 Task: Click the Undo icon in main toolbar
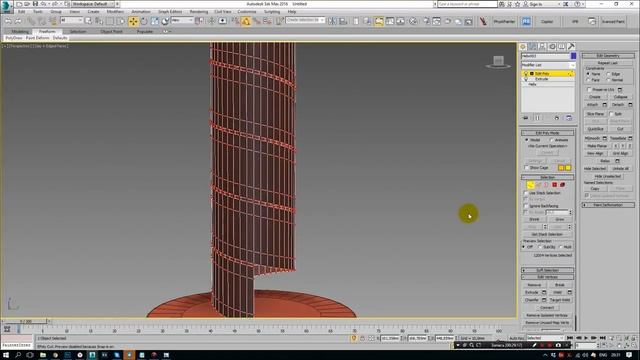[x=8, y=21]
